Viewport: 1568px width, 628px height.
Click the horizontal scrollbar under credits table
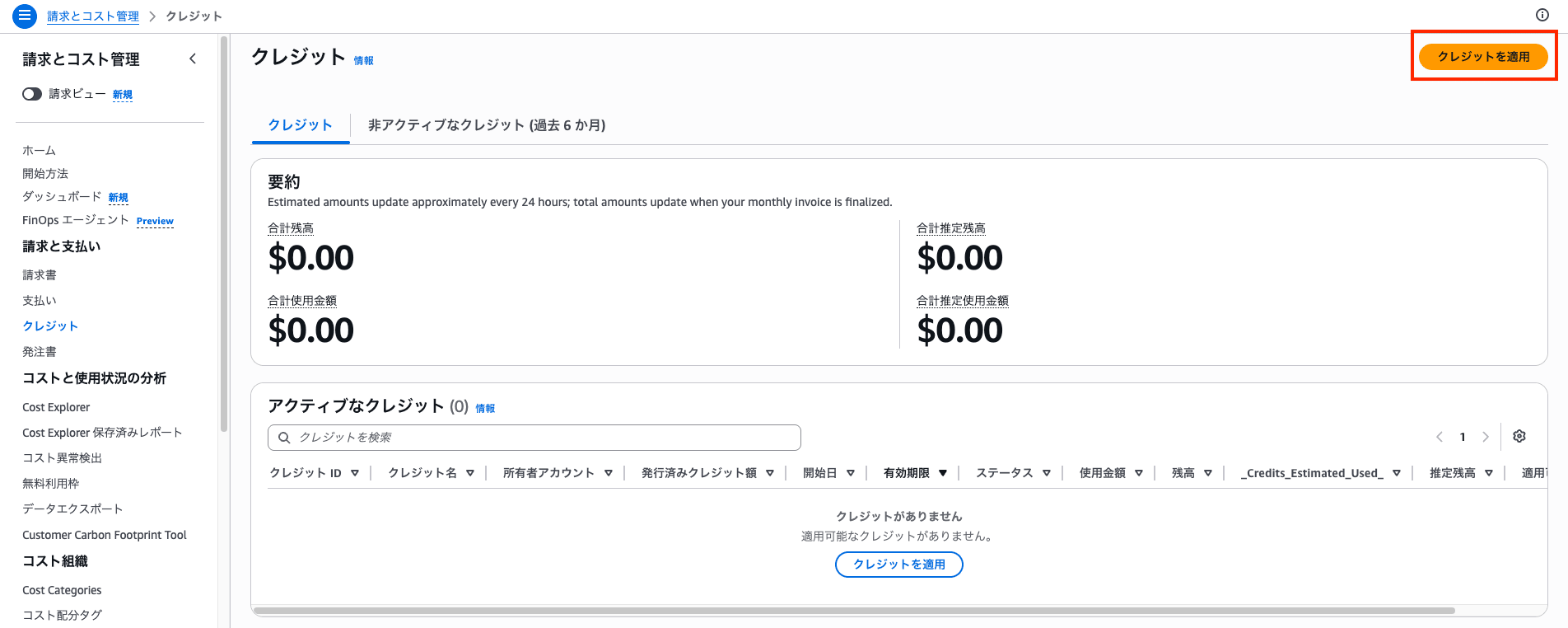(854, 611)
